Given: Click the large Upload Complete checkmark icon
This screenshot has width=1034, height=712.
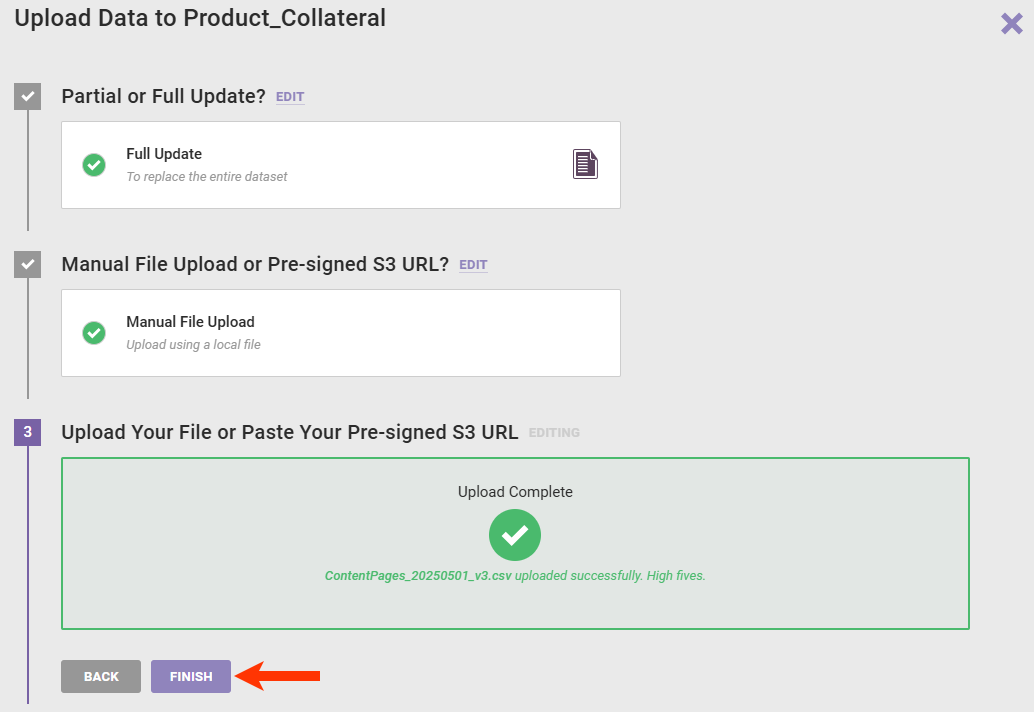Looking at the screenshot, I should [x=515, y=535].
